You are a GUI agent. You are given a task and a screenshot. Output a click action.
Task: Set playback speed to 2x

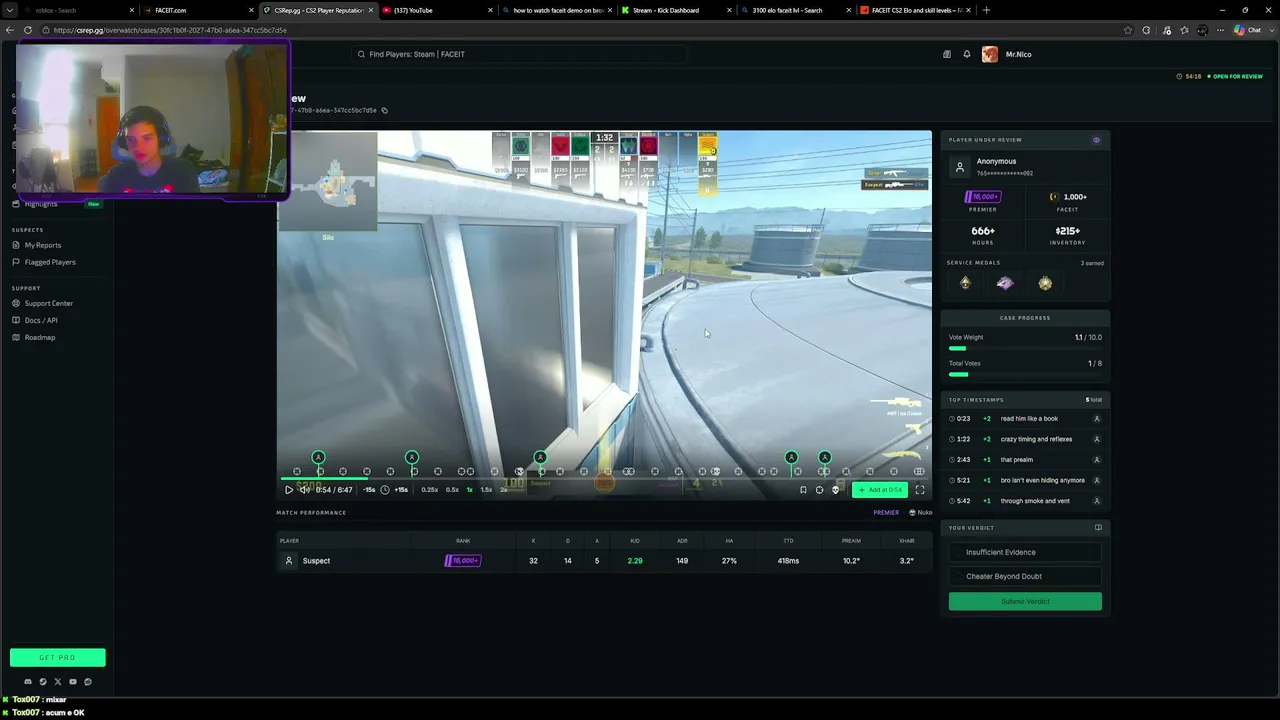click(x=503, y=490)
